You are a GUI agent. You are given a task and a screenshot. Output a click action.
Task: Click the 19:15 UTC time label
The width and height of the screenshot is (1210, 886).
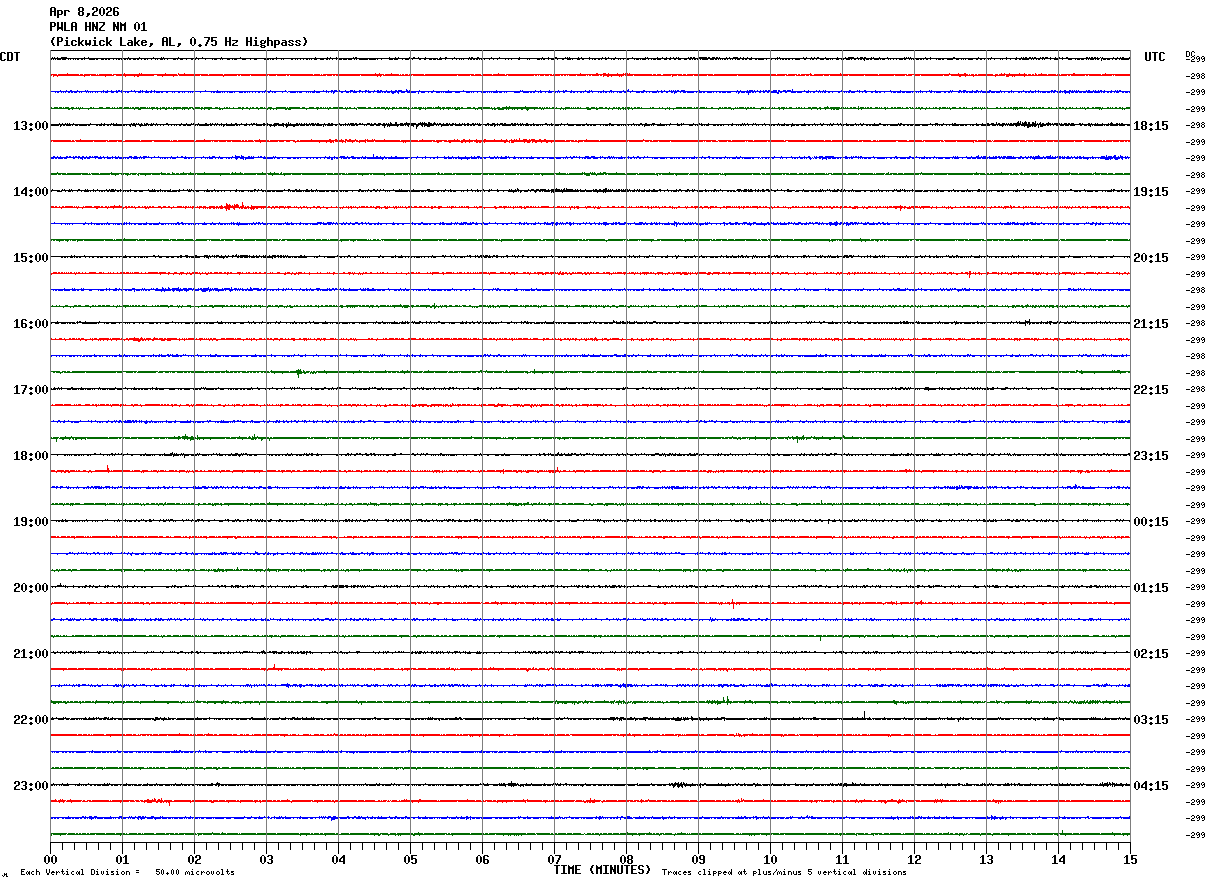[x=1150, y=192]
